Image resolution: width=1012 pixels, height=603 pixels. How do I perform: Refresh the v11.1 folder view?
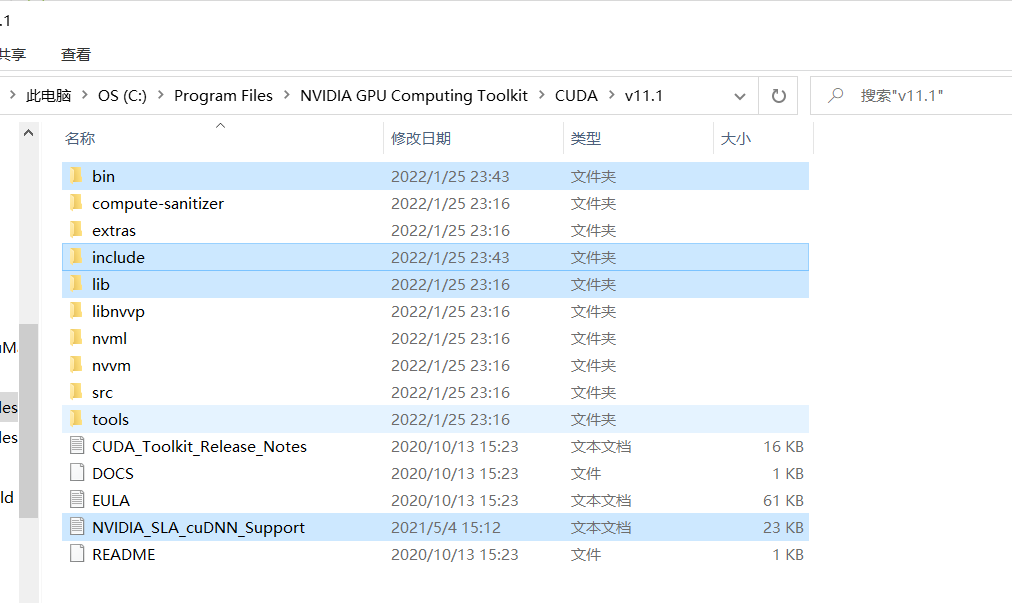coord(779,96)
